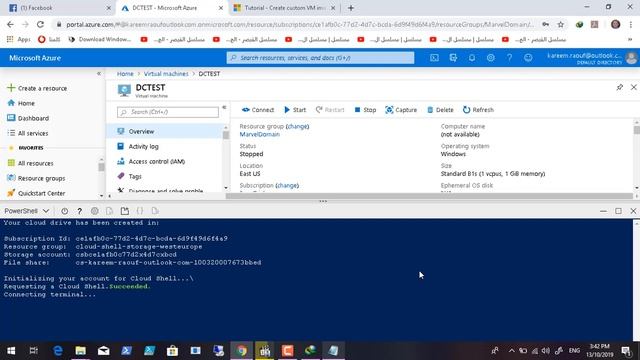Open the Chrome menu three dots
Screen dimensions: 640x360
point(632,24)
